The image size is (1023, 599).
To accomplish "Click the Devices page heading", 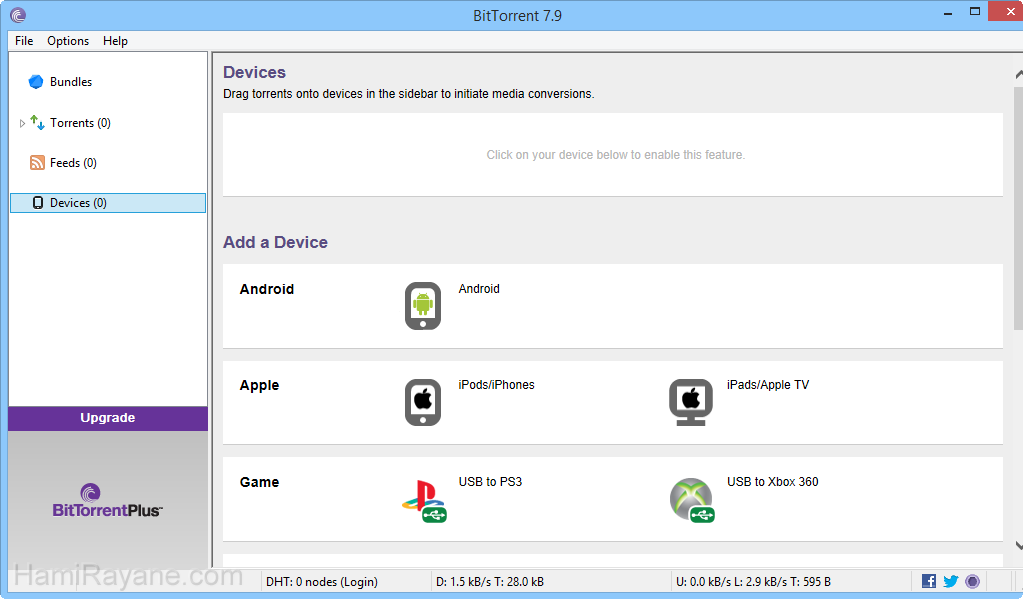I will click(254, 72).
